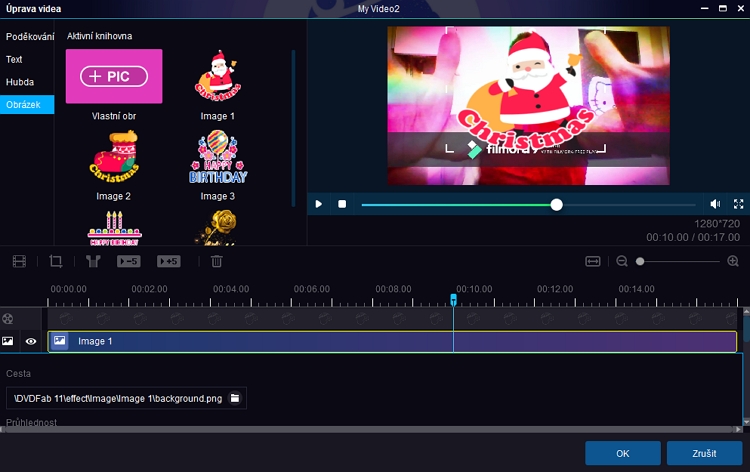Fit timeline to window width icon

click(593, 262)
